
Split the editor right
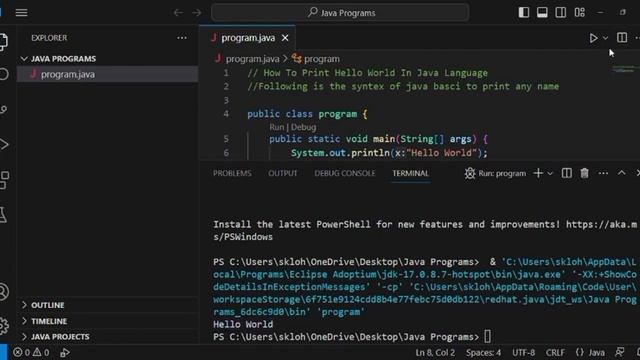622,38
